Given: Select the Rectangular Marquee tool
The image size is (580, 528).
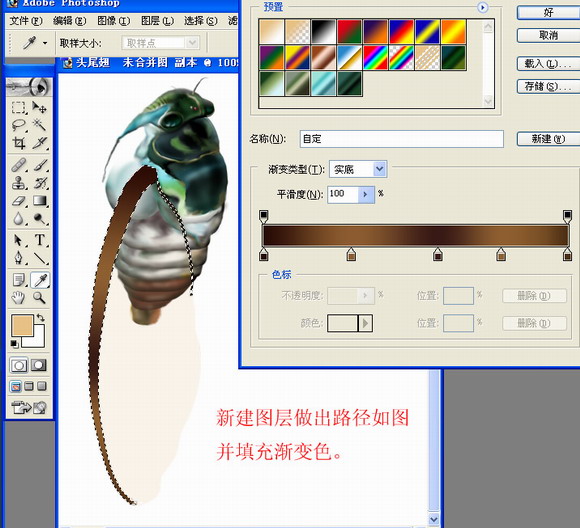Looking at the screenshot, I should 18,108.
